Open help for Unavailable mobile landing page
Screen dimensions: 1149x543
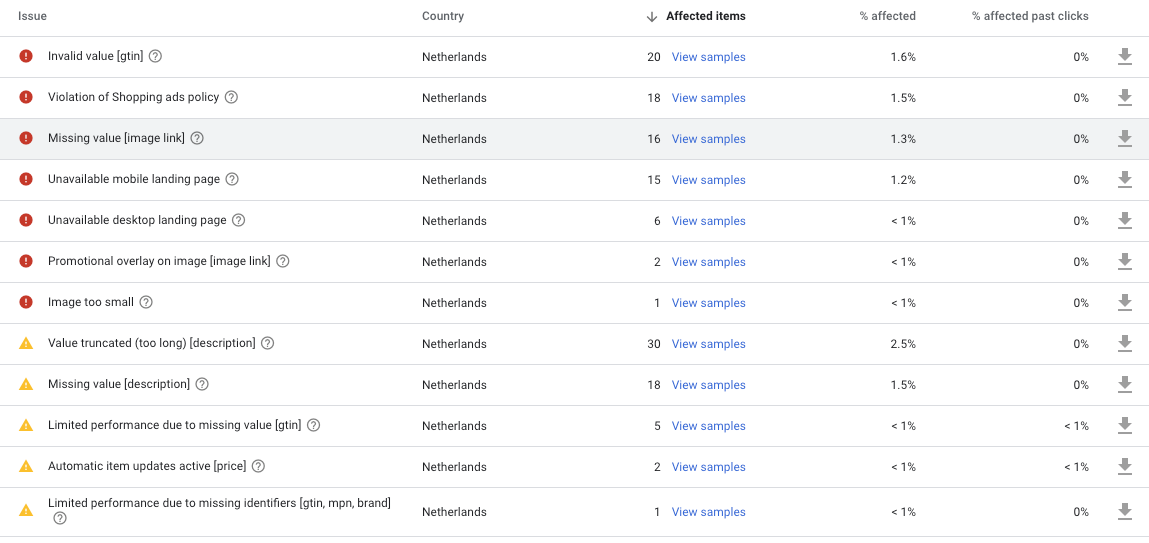point(232,179)
